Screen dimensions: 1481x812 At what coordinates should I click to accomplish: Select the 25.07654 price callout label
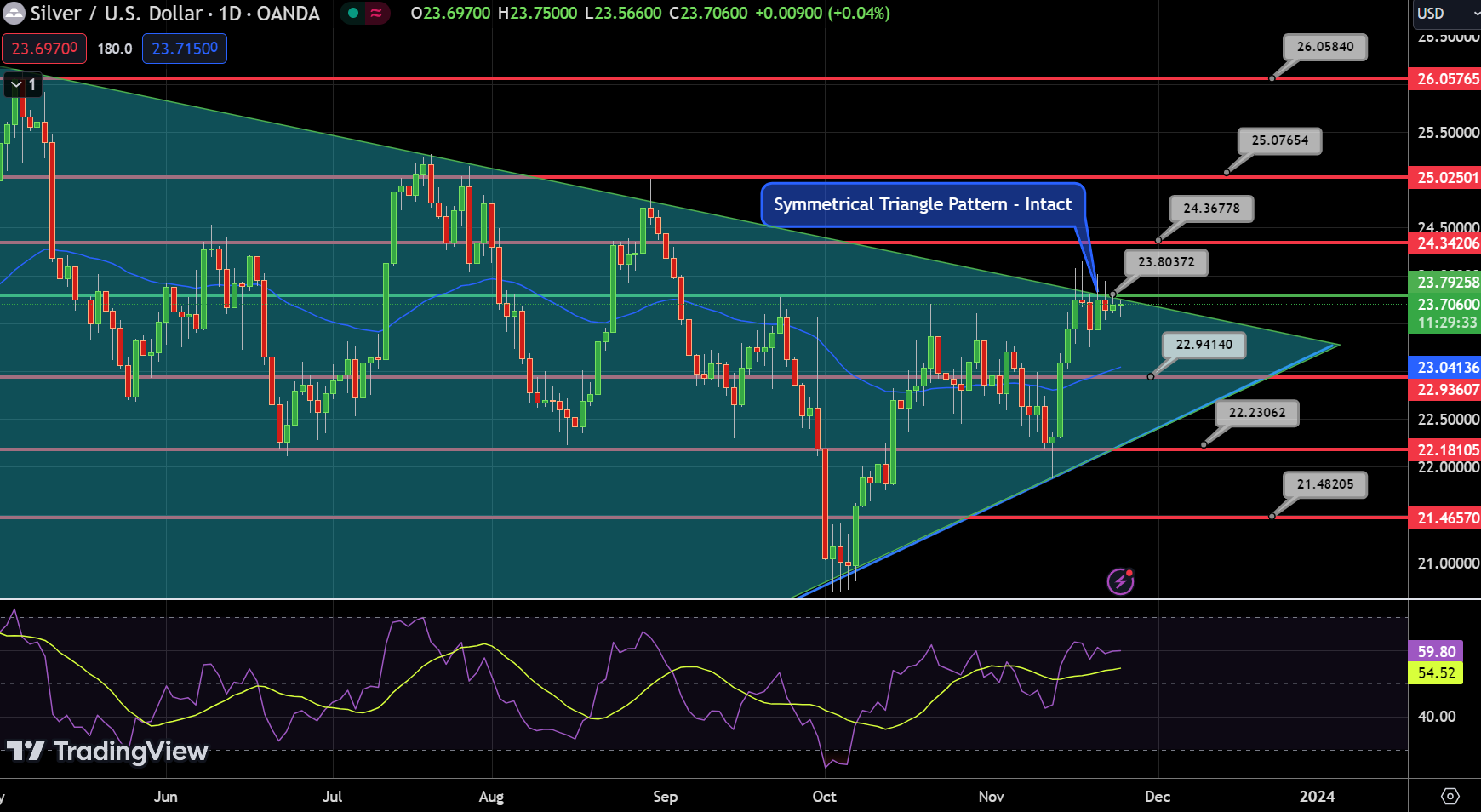tap(1280, 140)
